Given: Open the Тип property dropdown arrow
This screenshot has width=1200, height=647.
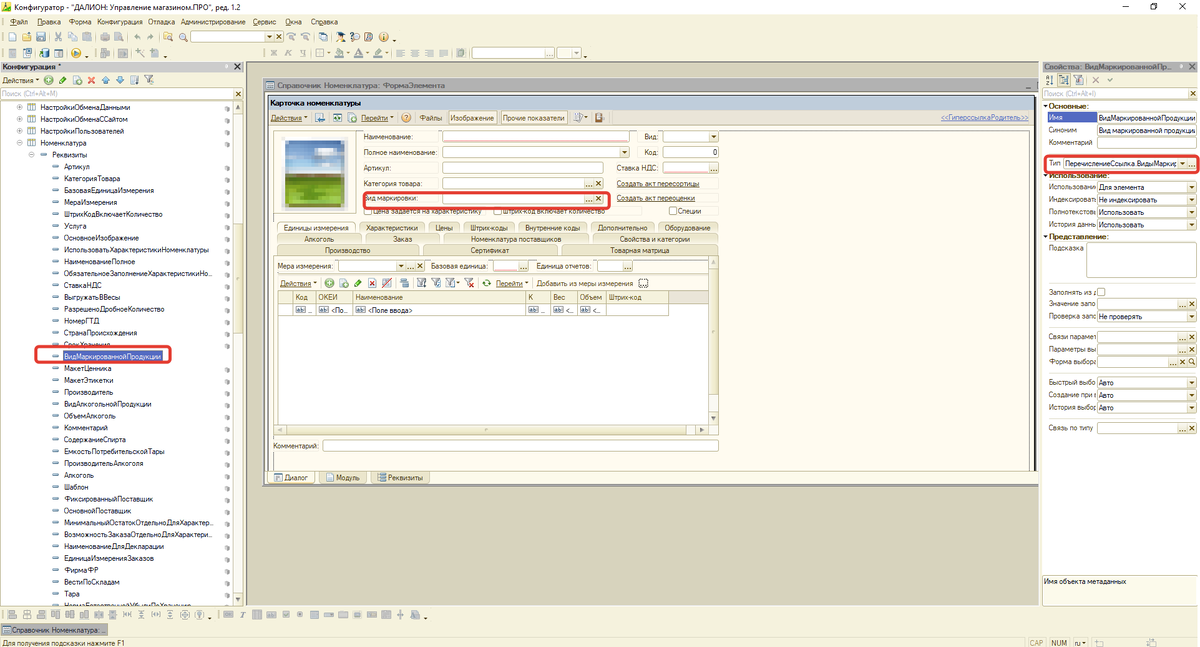Looking at the screenshot, I should click(x=1182, y=163).
